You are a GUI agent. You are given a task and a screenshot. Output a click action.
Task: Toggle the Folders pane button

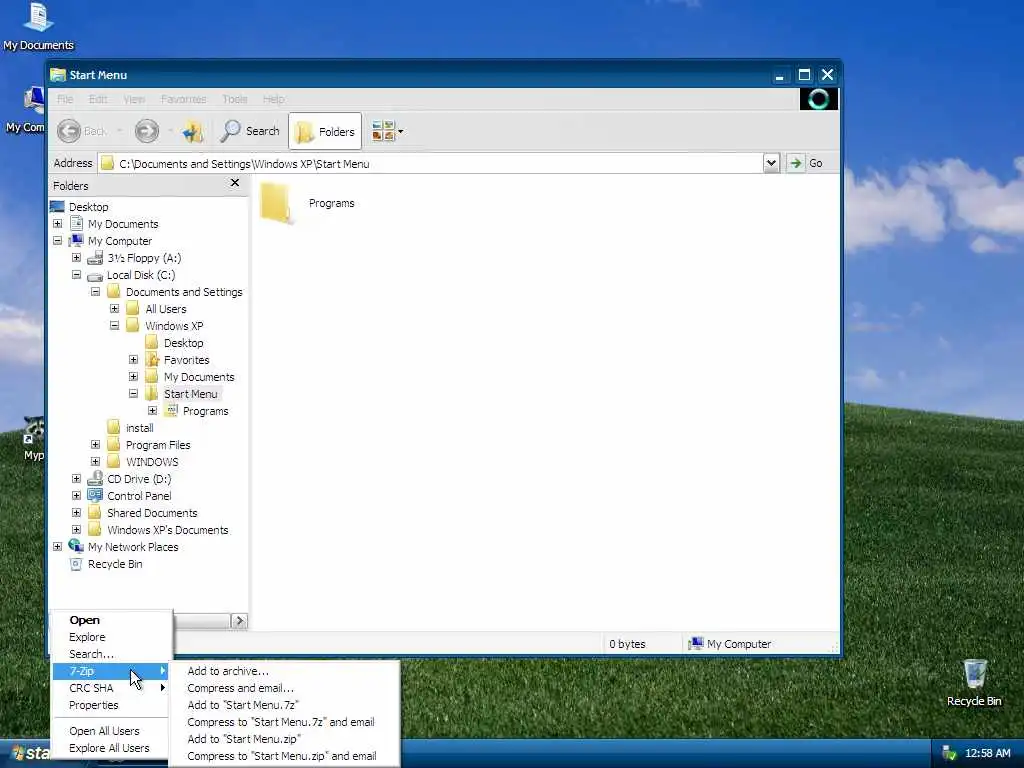[x=325, y=131]
